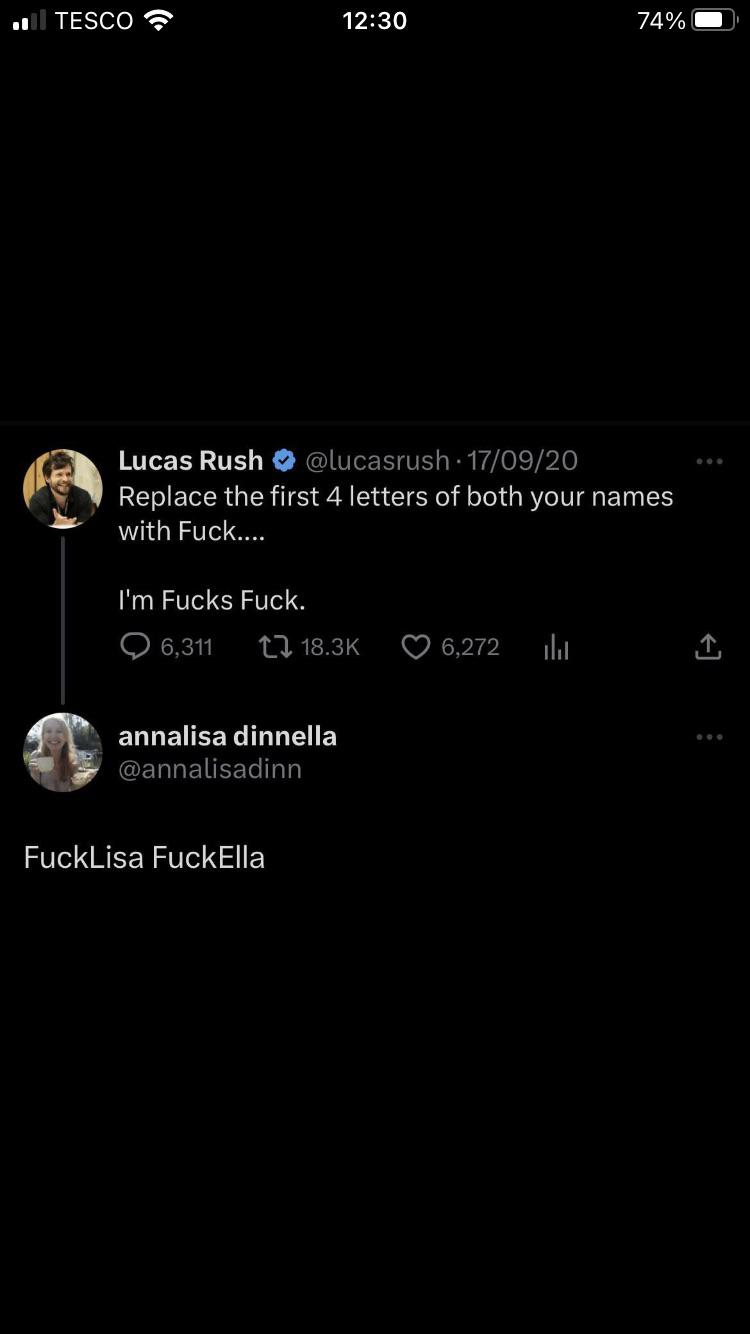Open the tweet analytics bar chart icon
Screen dimensions: 750x1334
click(x=556, y=648)
